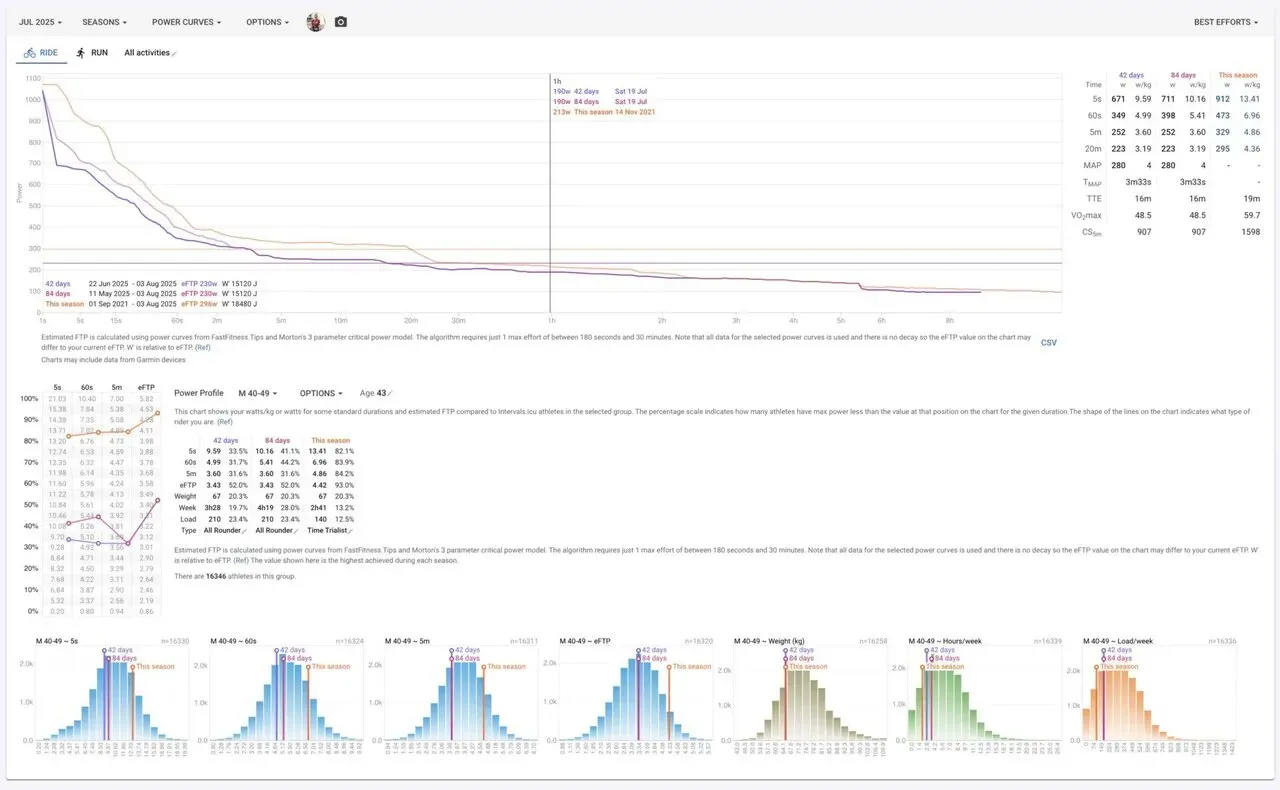This screenshot has width=1280, height=790.
Task: Open top toolbar OPTIONS menu
Action: pyautogui.click(x=268, y=22)
